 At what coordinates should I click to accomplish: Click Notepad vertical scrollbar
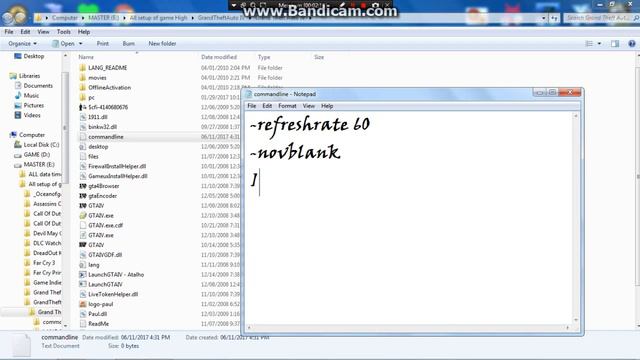(x=576, y=218)
